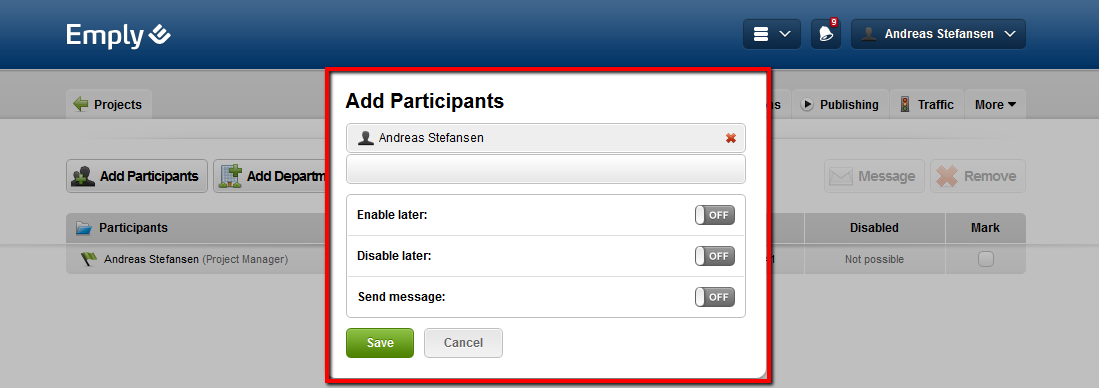Expand the Andreas Stefansen user dropdown

pyautogui.click(x=938, y=34)
